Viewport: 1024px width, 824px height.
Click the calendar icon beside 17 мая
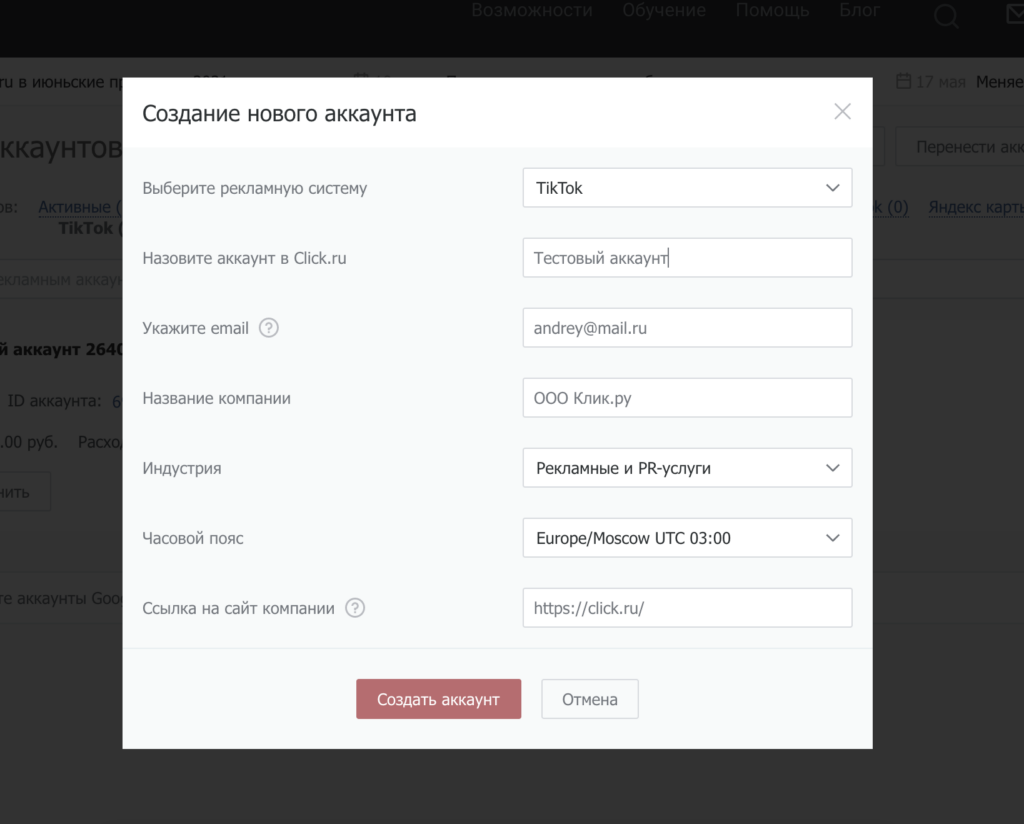[x=903, y=82]
